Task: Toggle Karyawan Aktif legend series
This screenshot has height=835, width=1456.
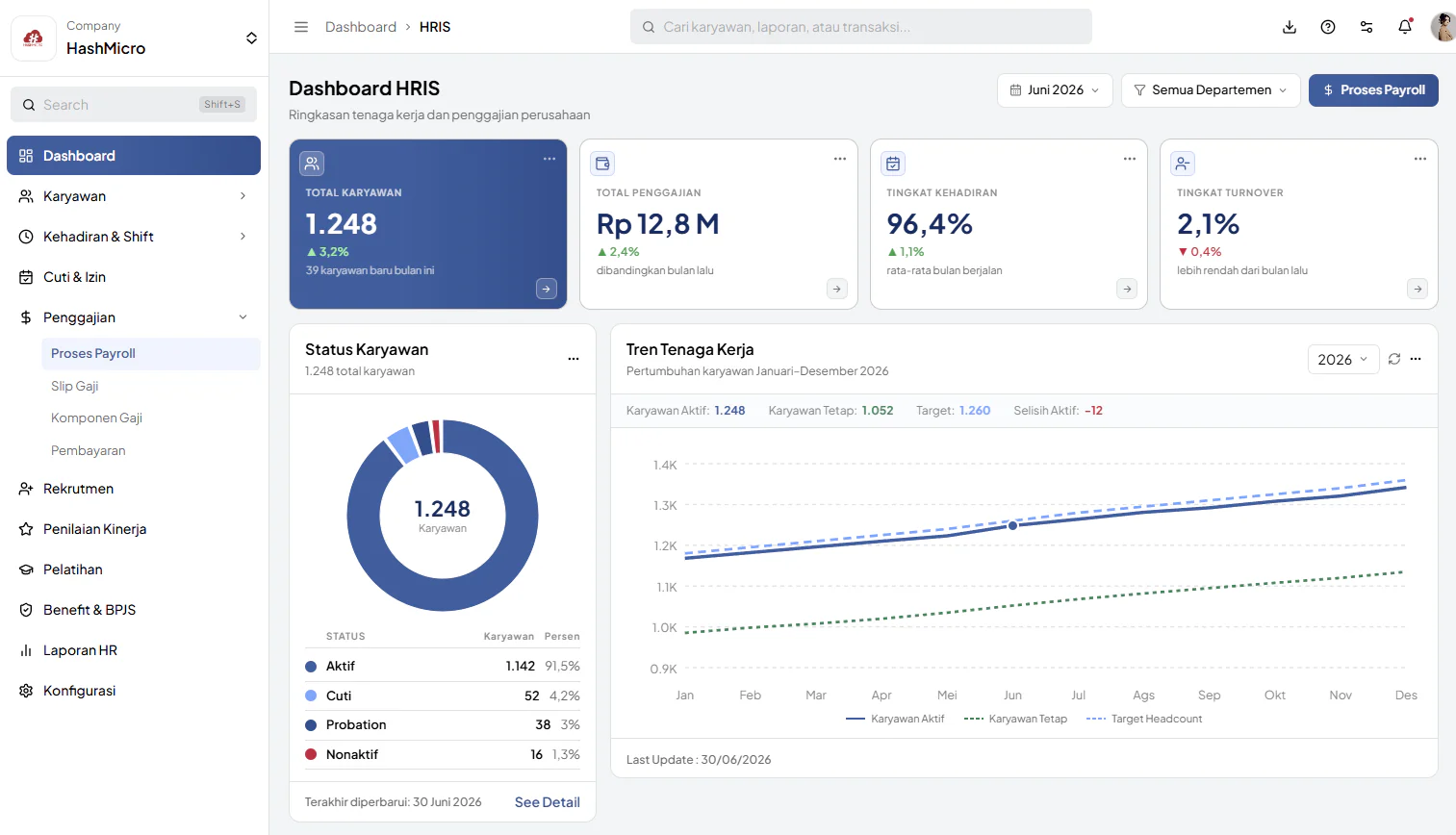Action: pos(895,719)
